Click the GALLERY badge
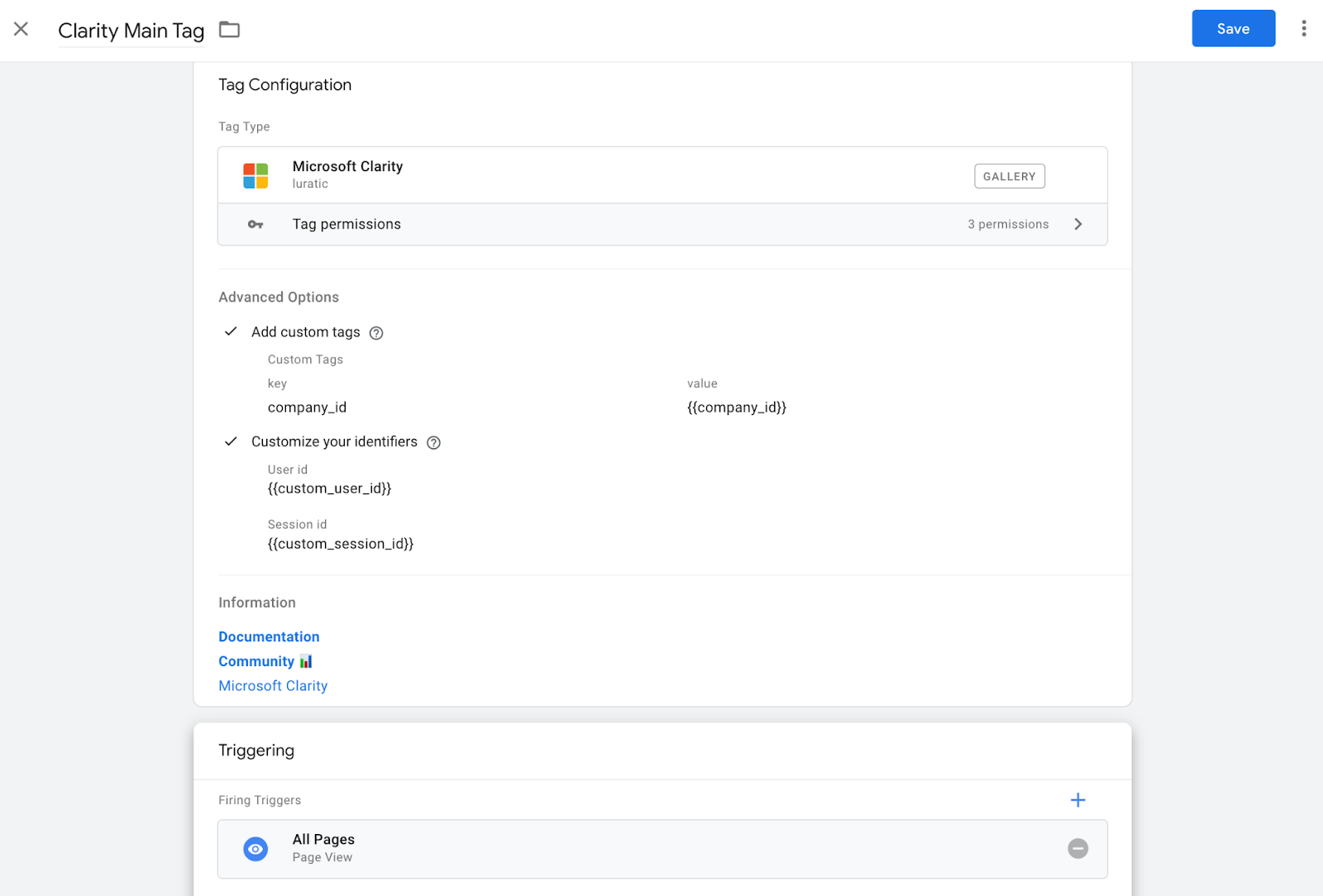This screenshot has width=1323, height=896. pos(1009,176)
